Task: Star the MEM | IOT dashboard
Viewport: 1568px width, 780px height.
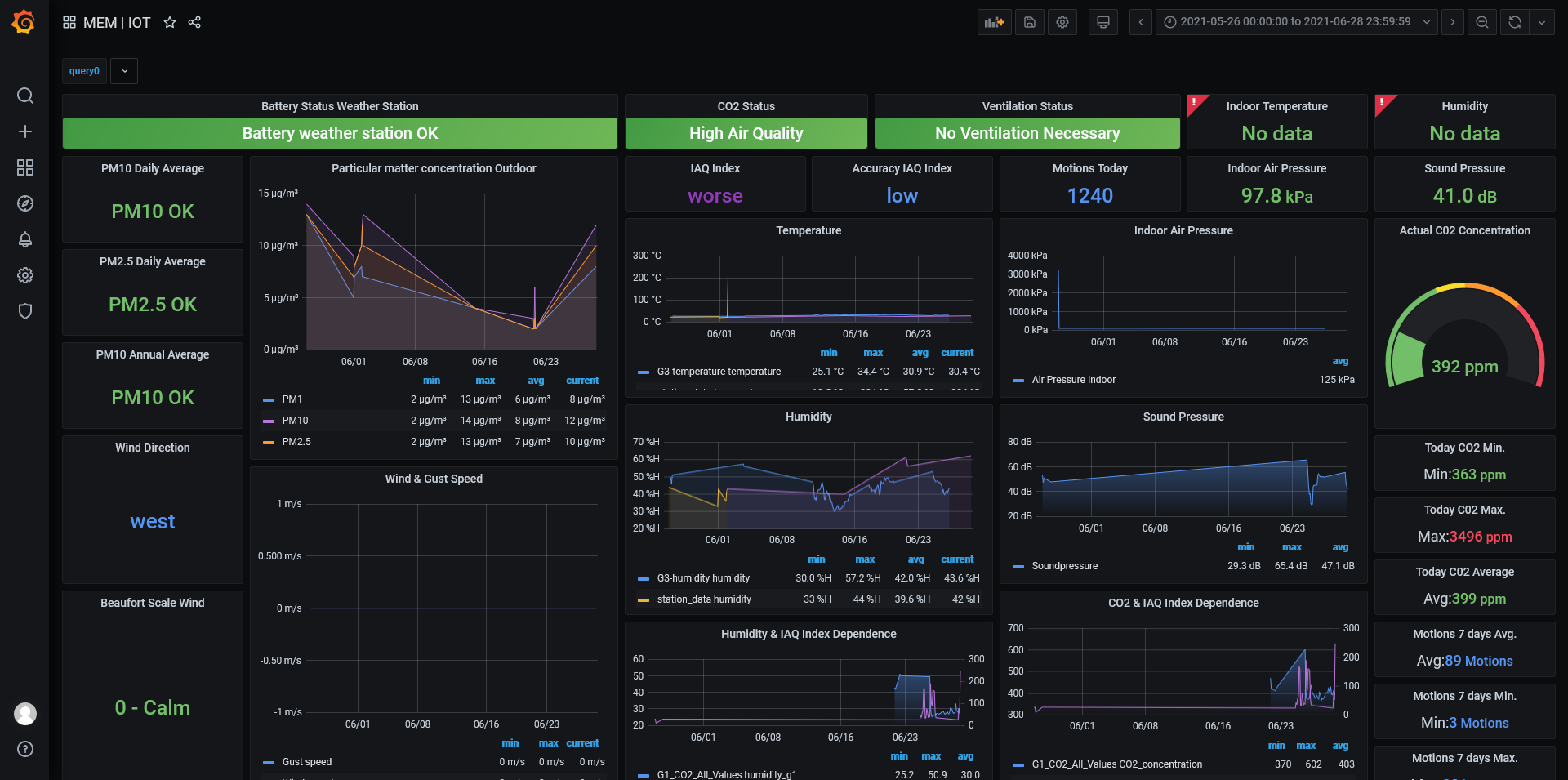Action: [170, 22]
